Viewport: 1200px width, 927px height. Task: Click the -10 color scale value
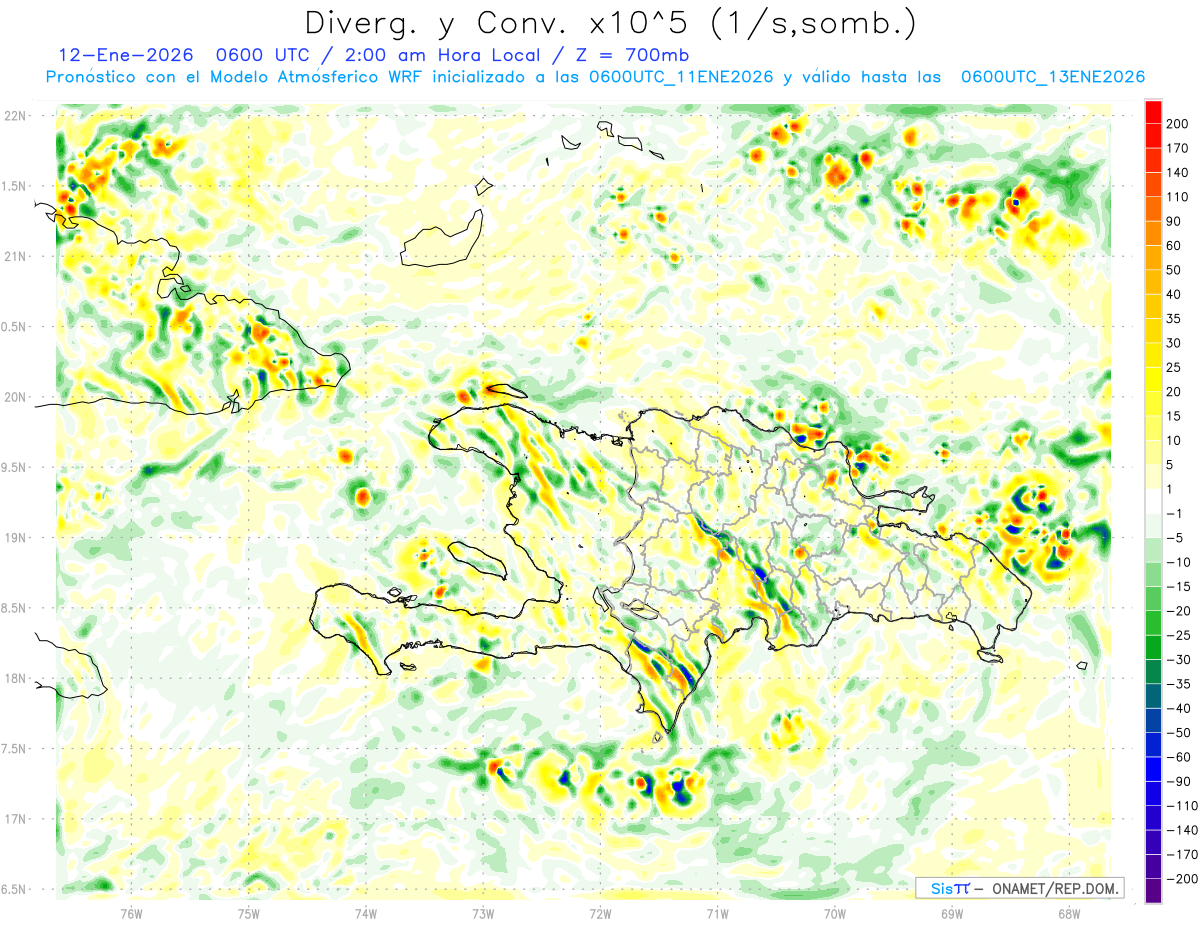pos(1180,562)
